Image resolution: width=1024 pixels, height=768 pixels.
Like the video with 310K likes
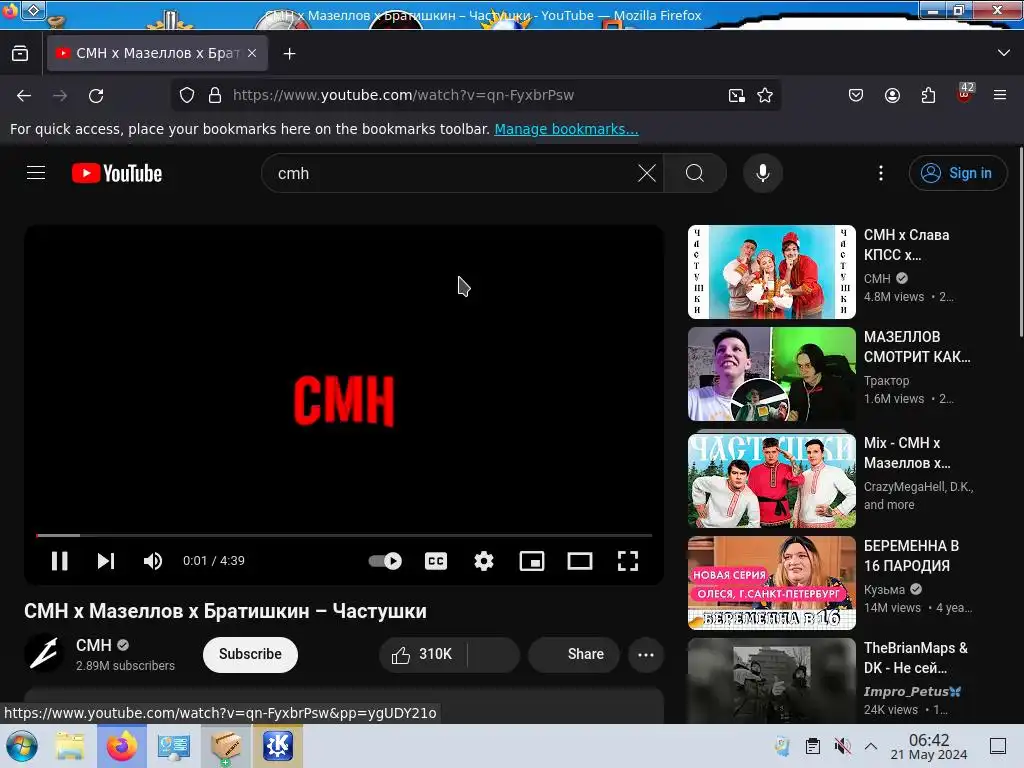coord(423,654)
